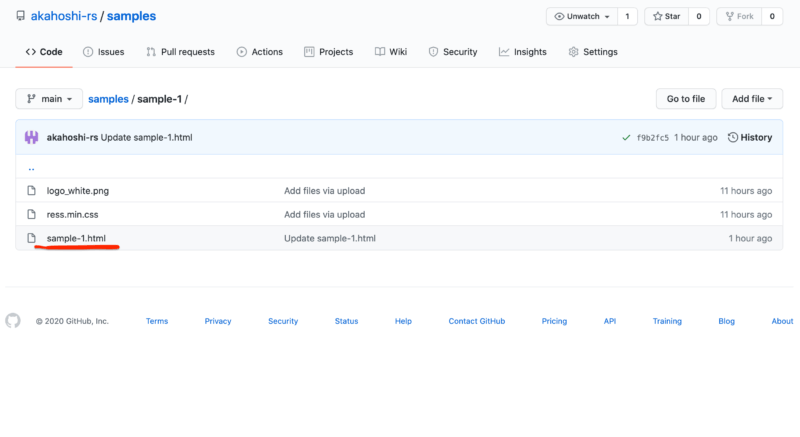Open logo_white.png file
Image resolution: width=800 pixels, height=437 pixels.
(x=78, y=191)
